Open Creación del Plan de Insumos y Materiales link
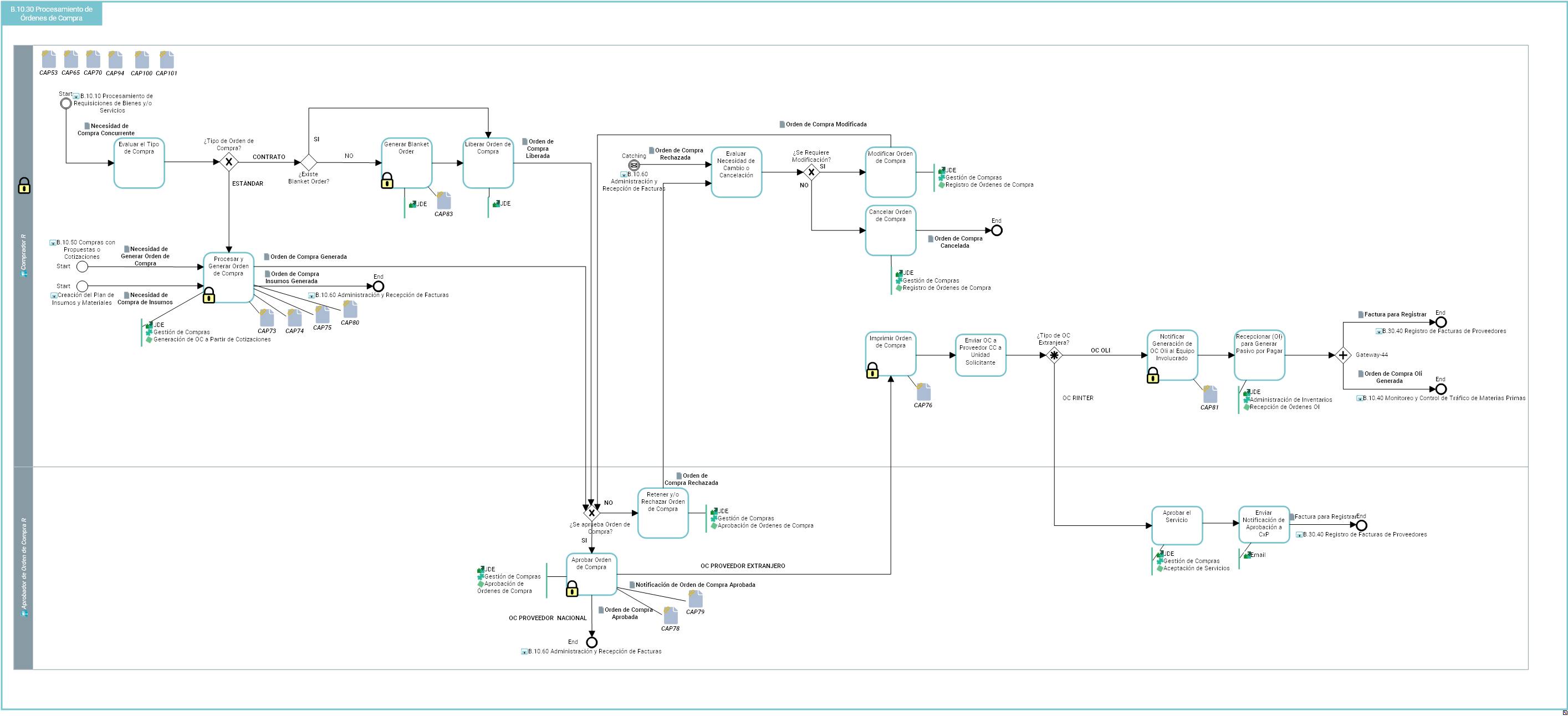 pos(81,299)
